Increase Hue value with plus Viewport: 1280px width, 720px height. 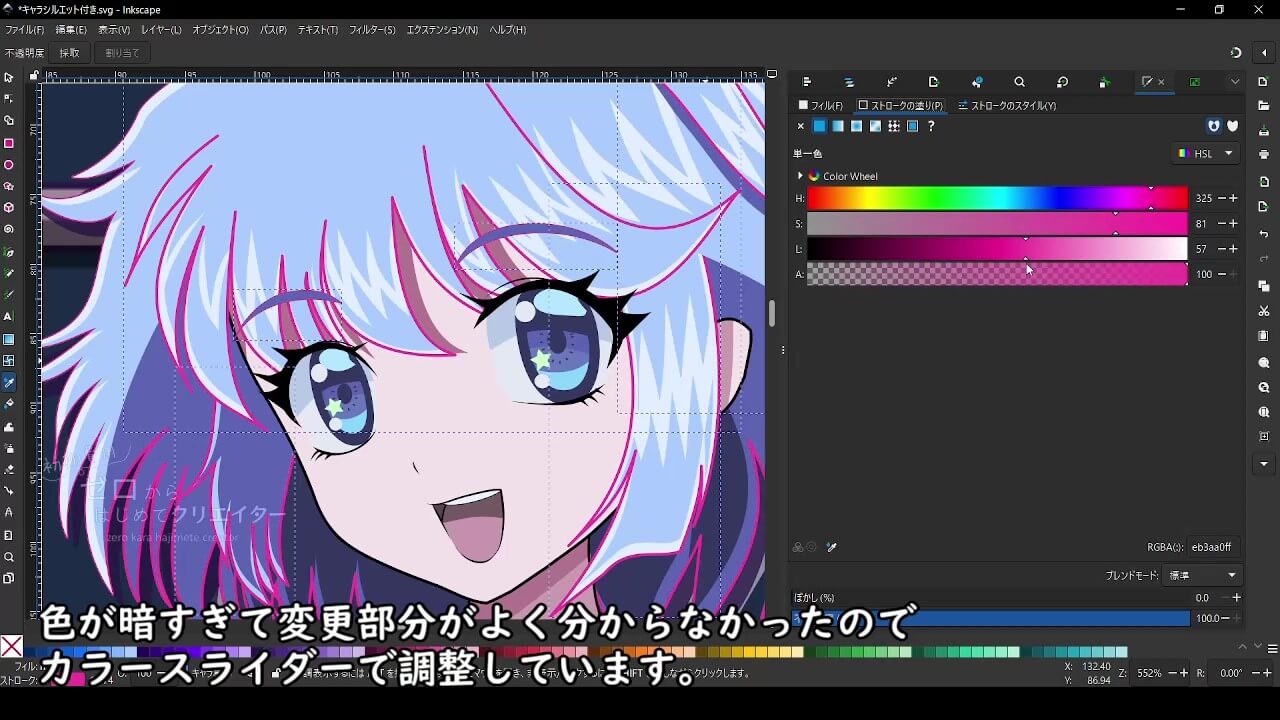point(1233,199)
